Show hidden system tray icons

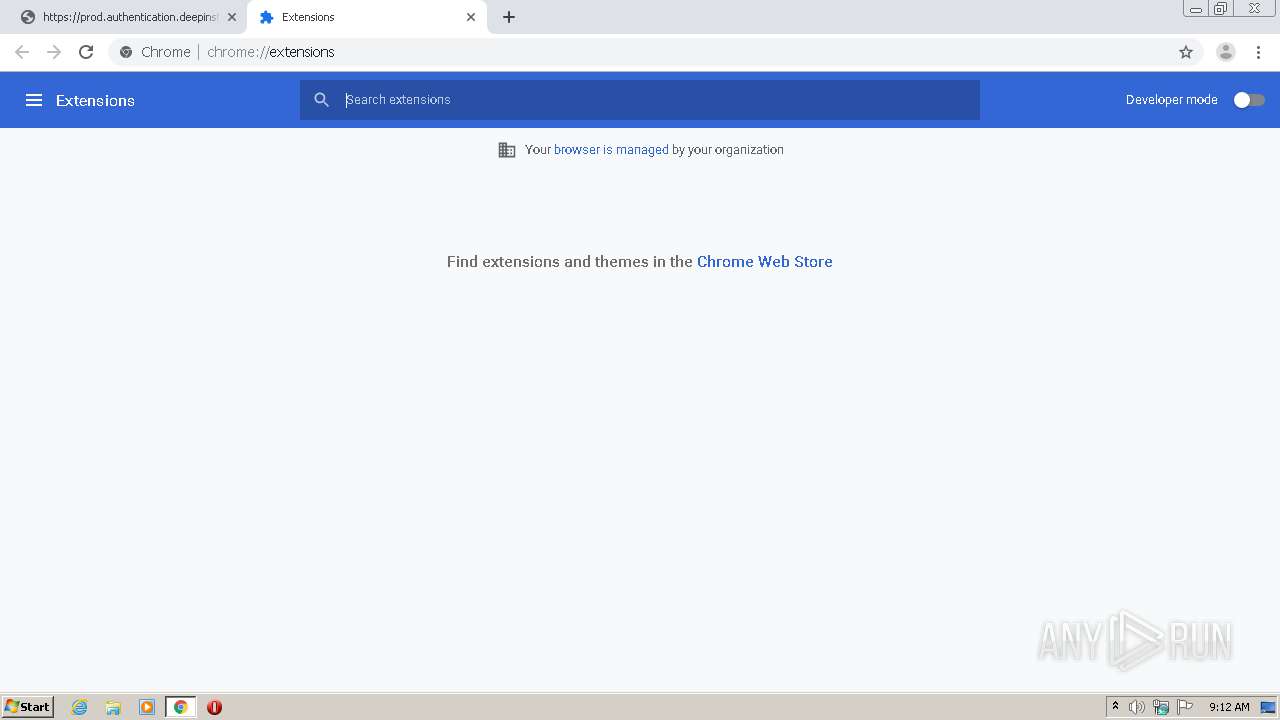[1115, 707]
